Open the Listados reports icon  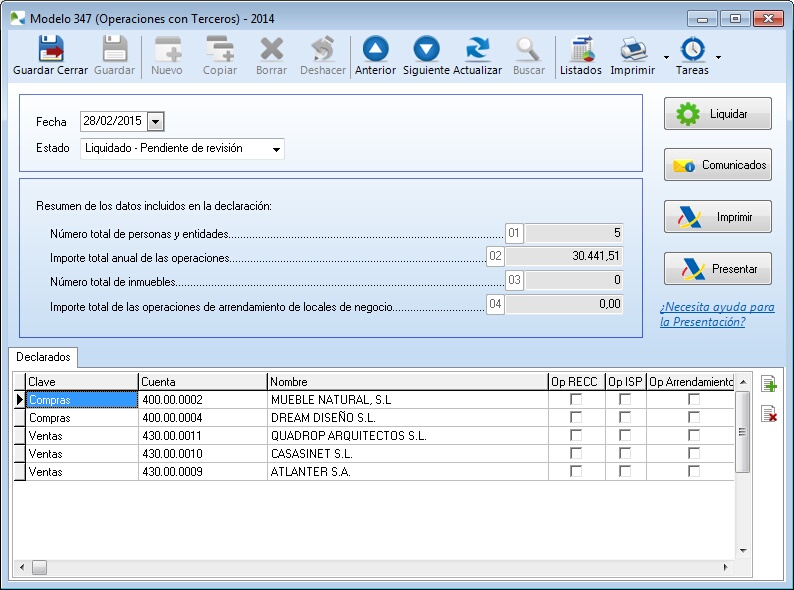click(580, 50)
